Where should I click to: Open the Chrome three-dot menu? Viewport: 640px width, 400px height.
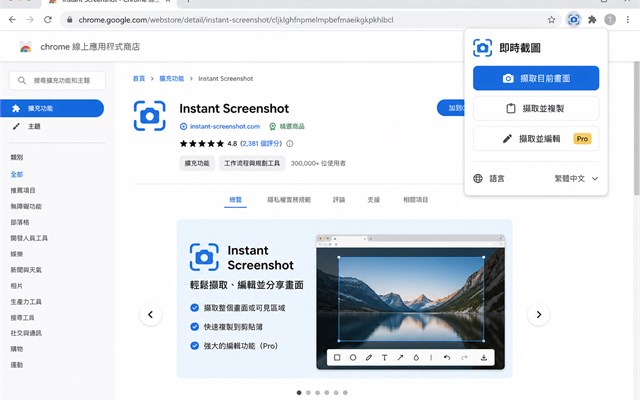[x=628, y=20]
